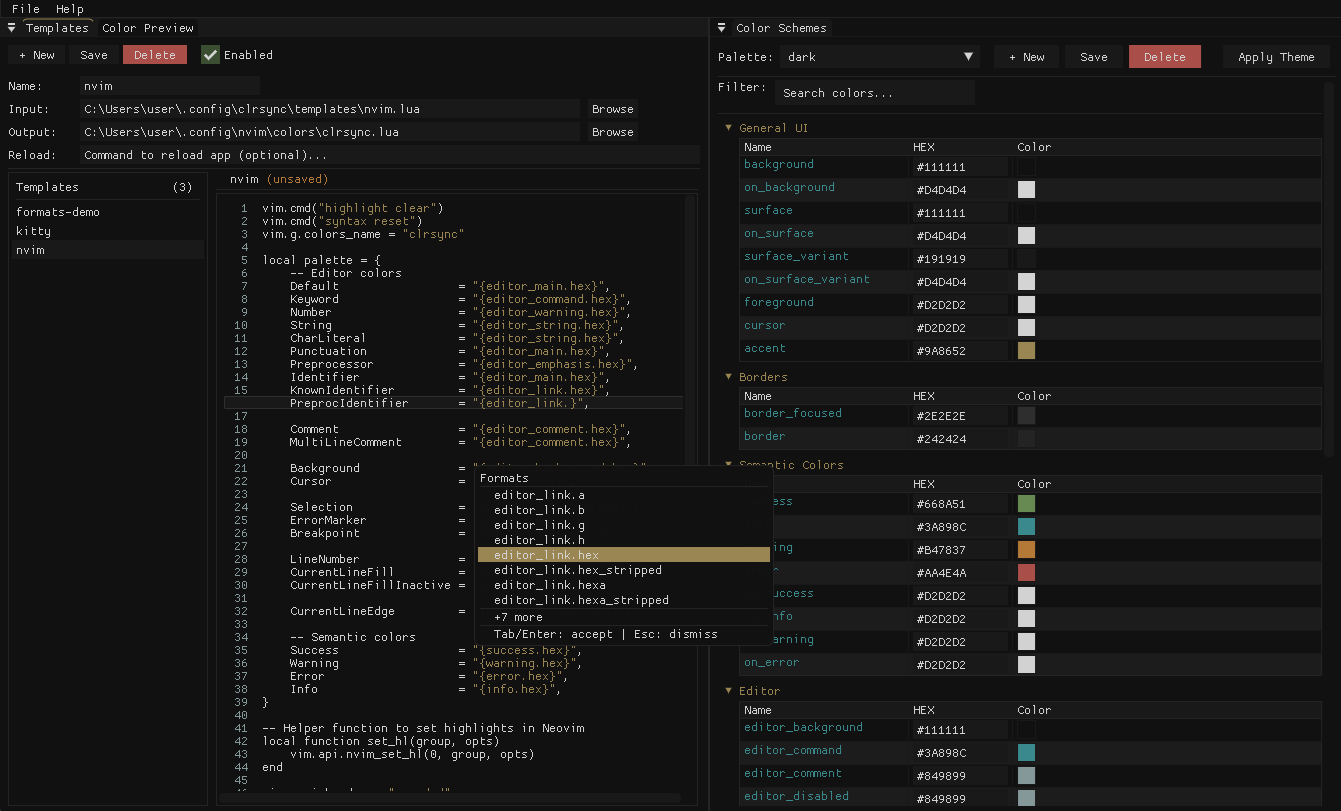Collapse the Templates panel window triangle
This screenshot has height=811, width=1341.
(12, 28)
